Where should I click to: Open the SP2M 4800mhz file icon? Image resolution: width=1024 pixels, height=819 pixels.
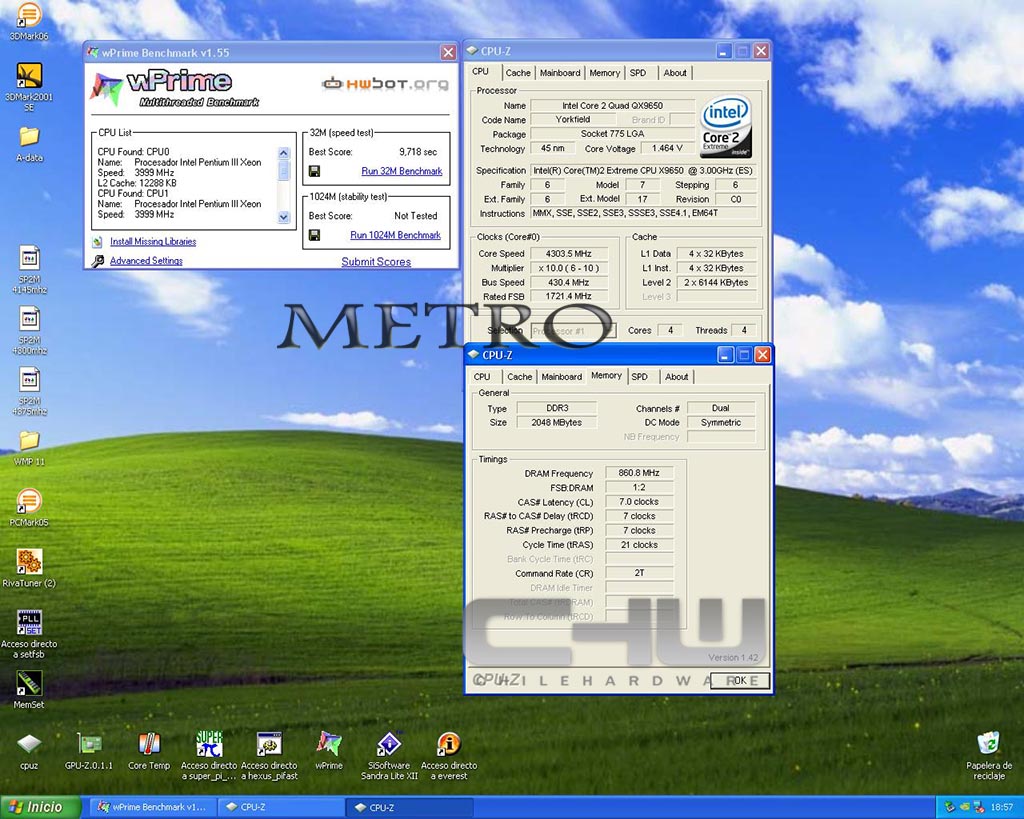tap(29, 319)
